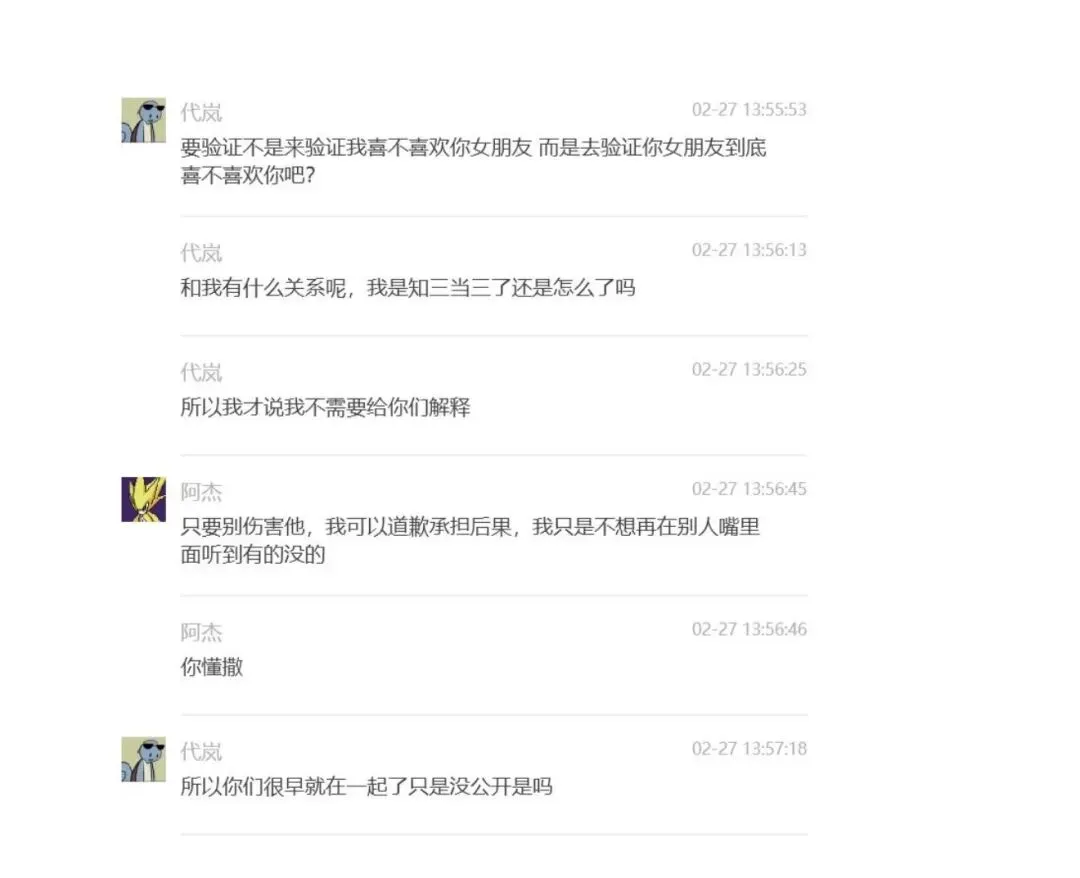Click sender name 代岚 at 13:56:13
1080x878 pixels.
click(201, 253)
